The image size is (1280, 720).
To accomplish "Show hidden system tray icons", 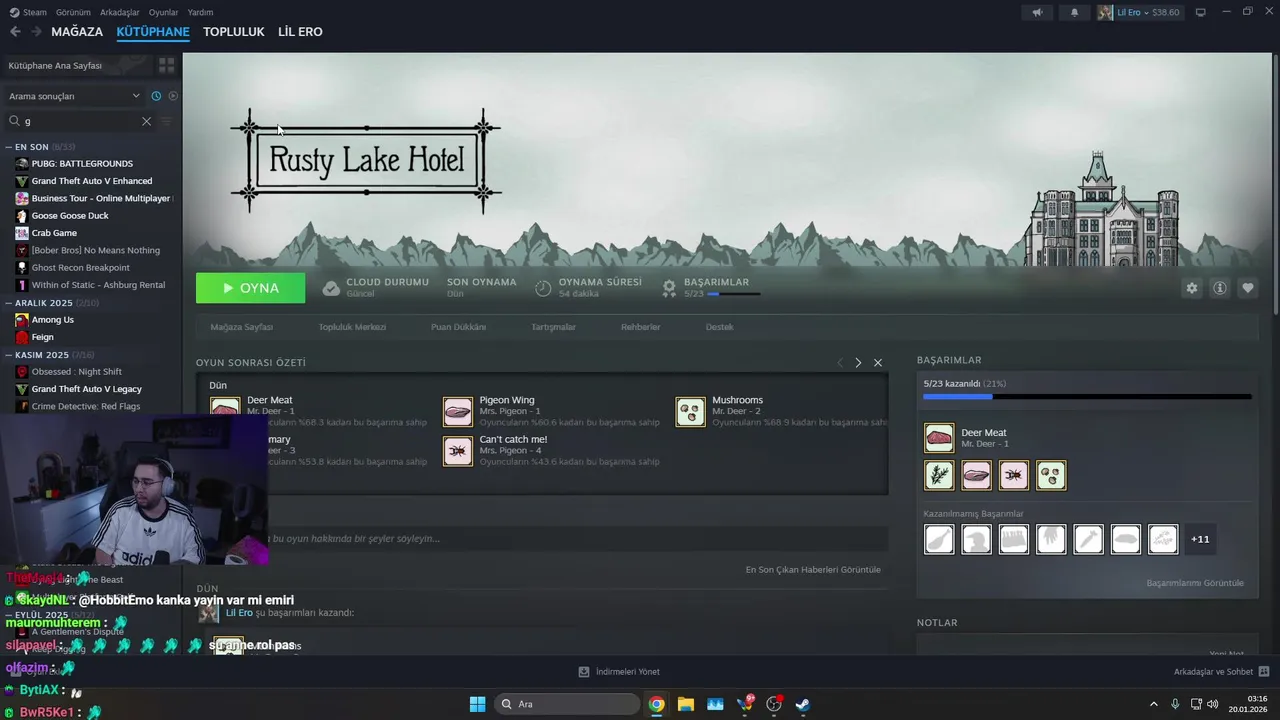I will click(x=1153, y=704).
